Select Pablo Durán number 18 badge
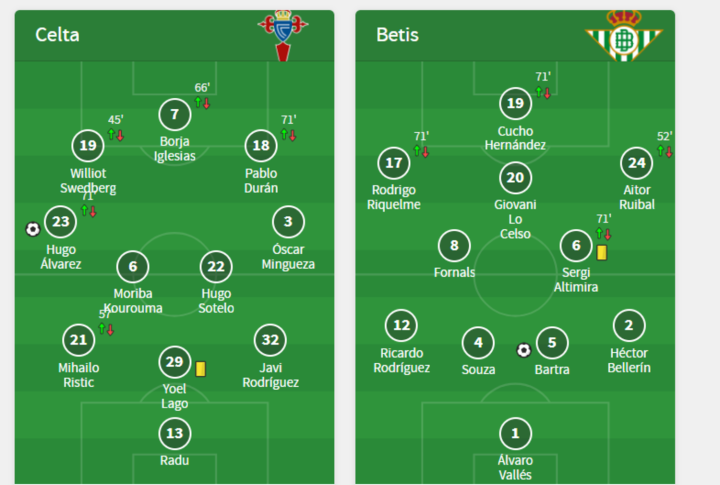Screen dimensions: 720x485 click(x=261, y=146)
